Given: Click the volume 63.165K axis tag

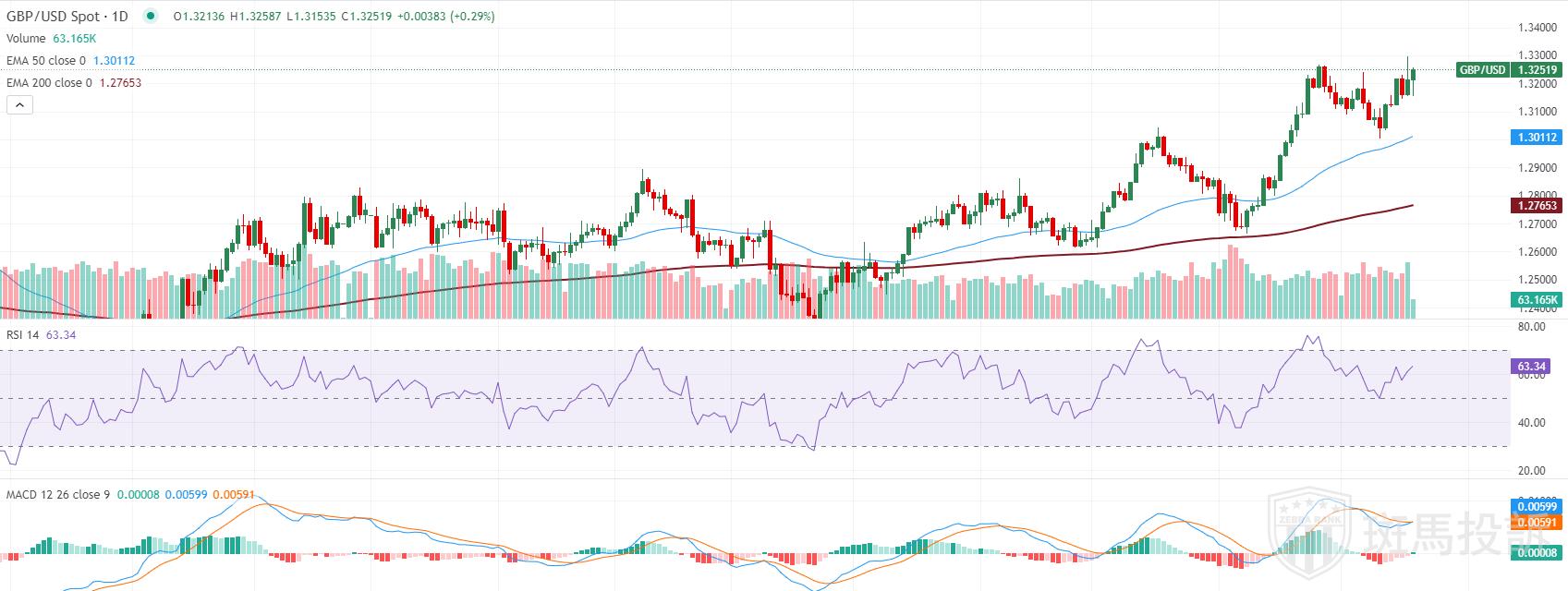Looking at the screenshot, I should click(x=1538, y=300).
